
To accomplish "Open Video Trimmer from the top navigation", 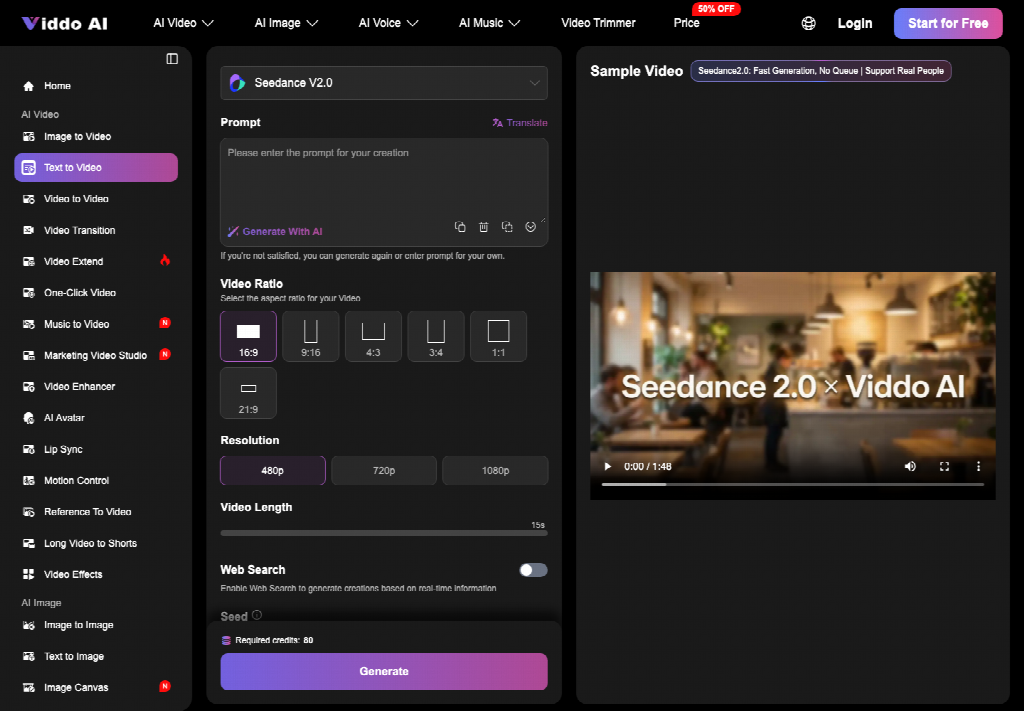I will coord(598,23).
